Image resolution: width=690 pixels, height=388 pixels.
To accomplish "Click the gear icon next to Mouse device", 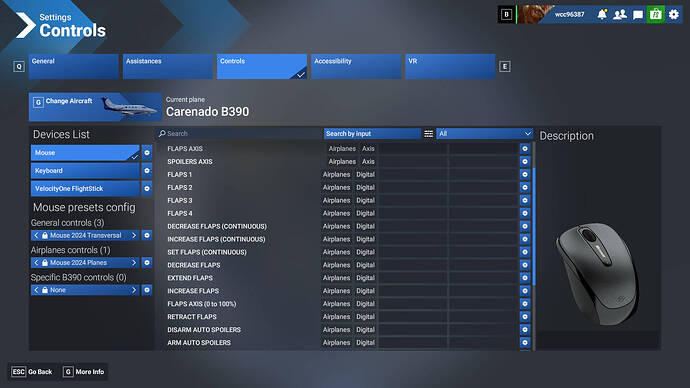I will (x=147, y=153).
